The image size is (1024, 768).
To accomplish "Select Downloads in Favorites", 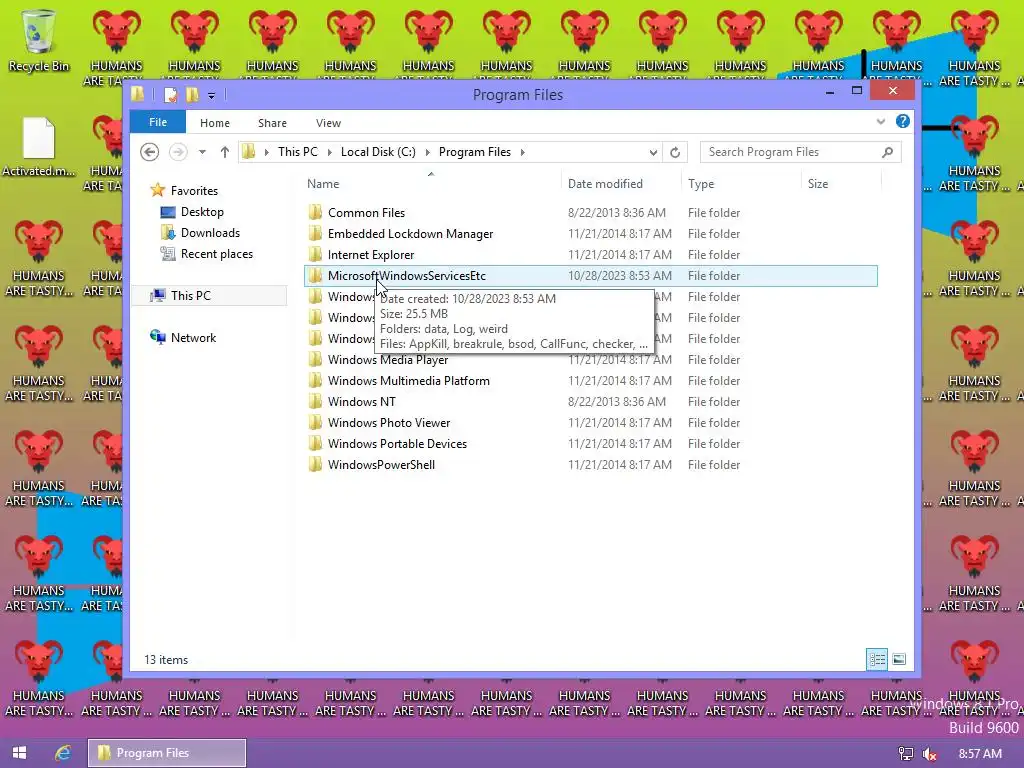I will point(210,232).
